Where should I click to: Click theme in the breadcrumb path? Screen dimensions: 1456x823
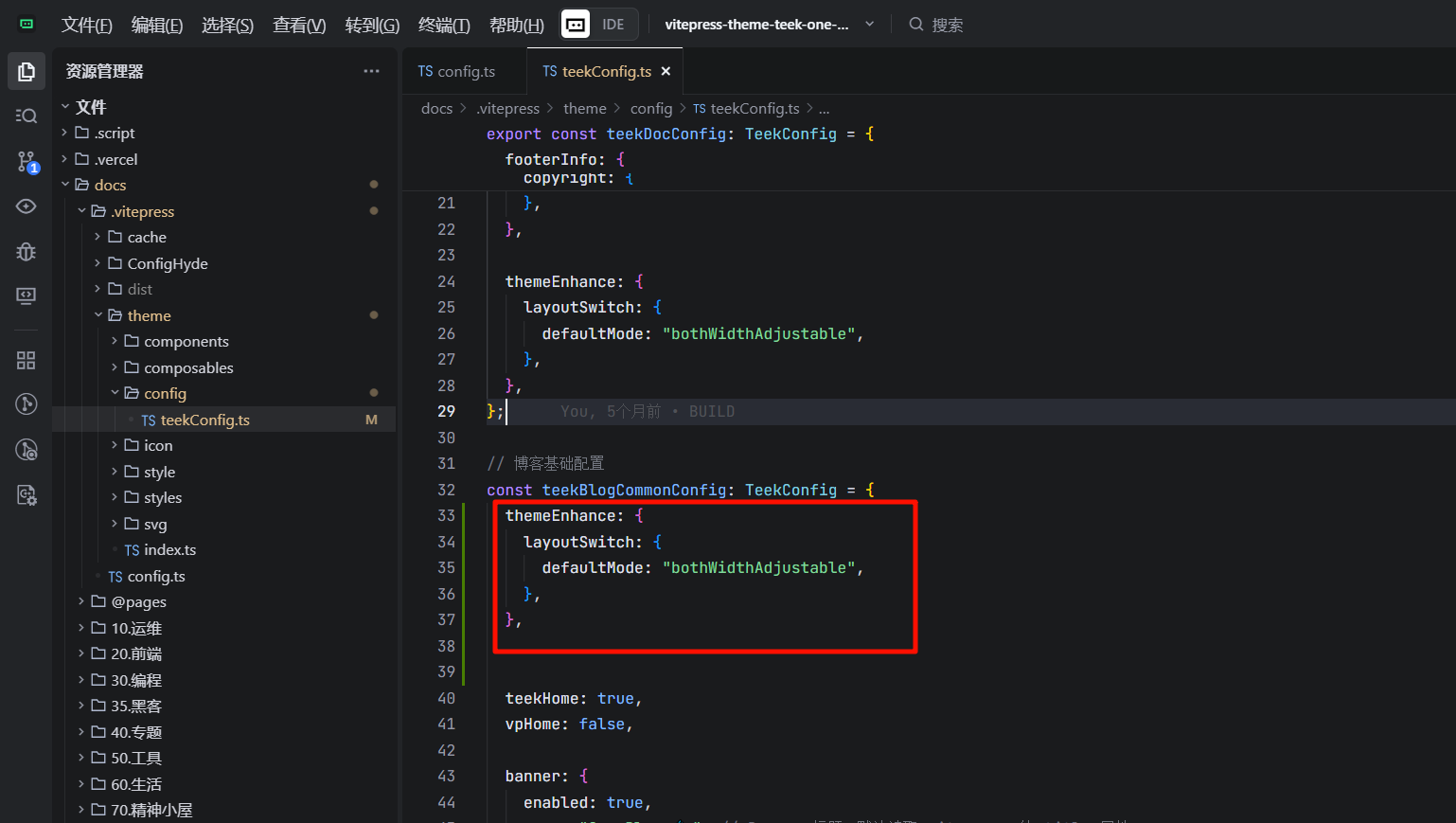585,109
